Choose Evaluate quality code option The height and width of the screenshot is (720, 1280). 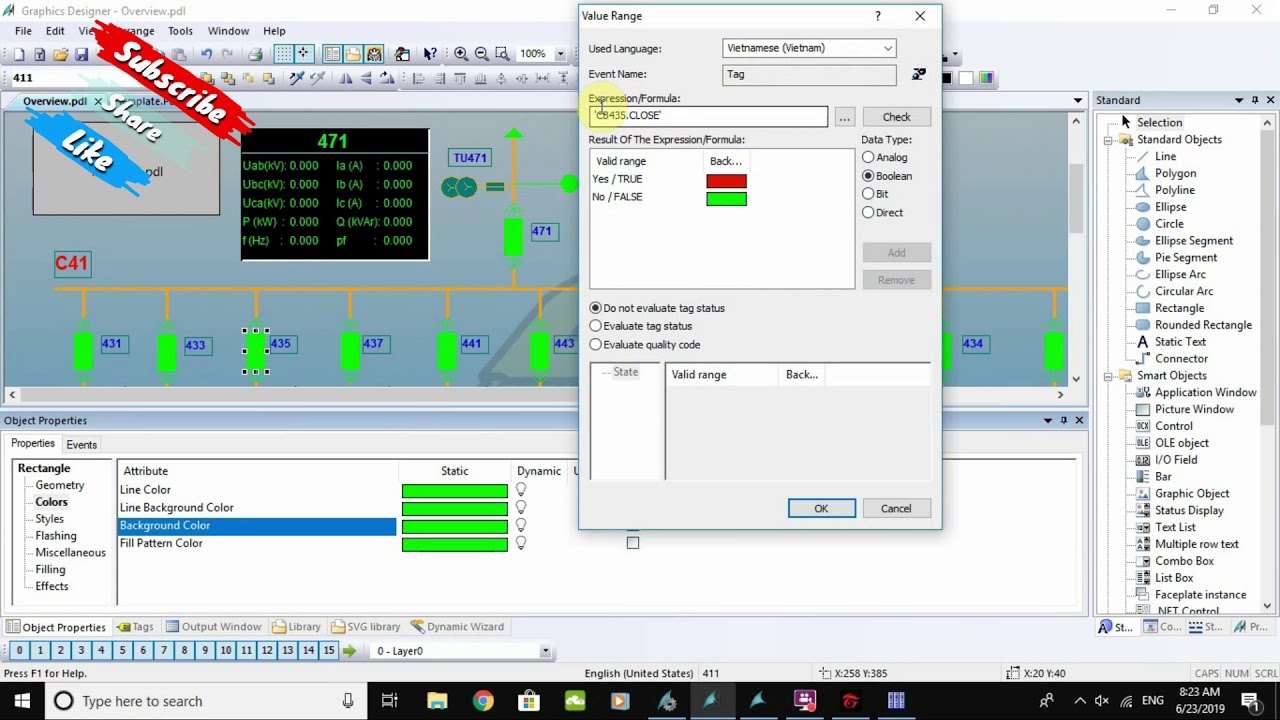pyautogui.click(x=596, y=344)
